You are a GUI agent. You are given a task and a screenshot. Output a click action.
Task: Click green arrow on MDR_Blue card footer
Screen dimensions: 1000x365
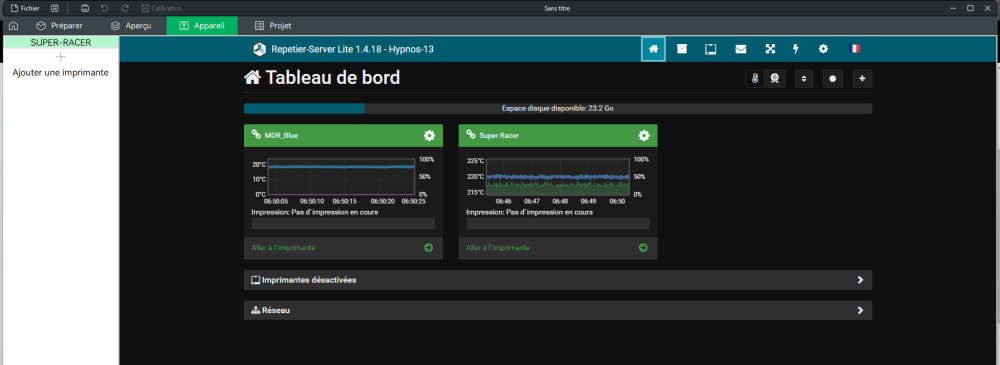coord(429,248)
